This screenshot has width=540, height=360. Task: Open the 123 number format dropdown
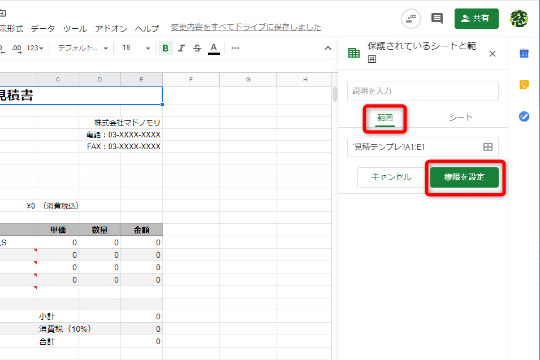pyautogui.click(x=35, y=48)
